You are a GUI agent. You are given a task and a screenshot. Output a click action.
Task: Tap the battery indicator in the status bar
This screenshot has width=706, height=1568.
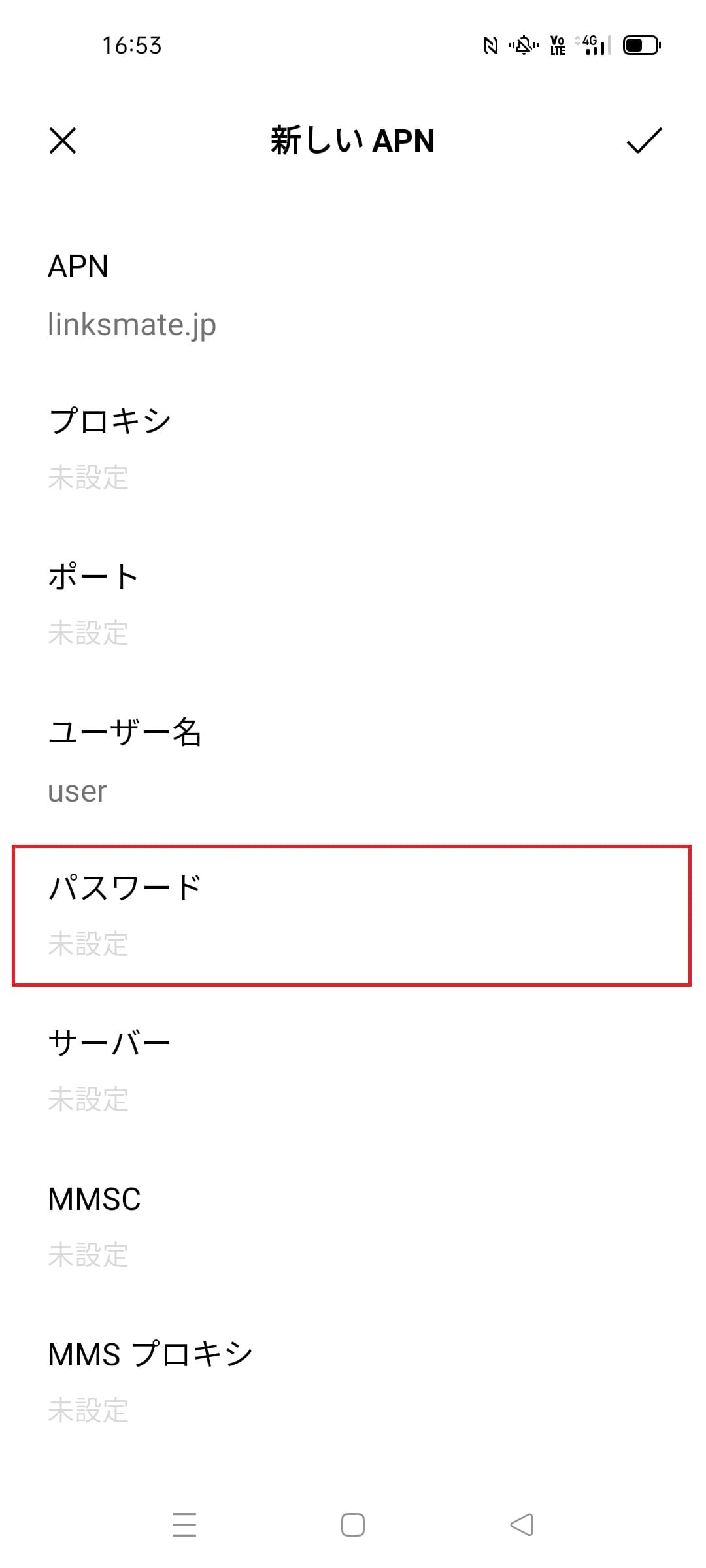[641, 46]
